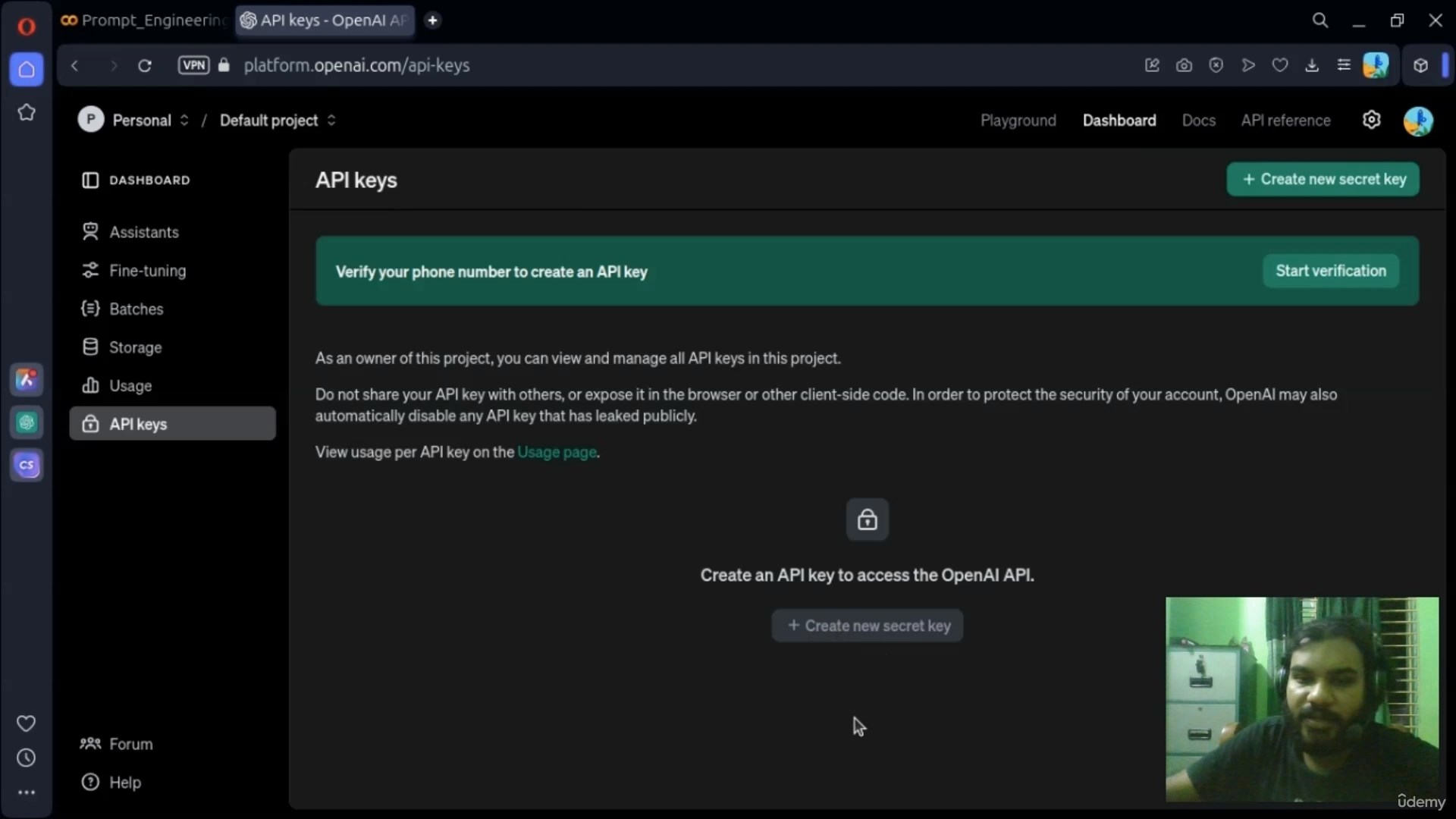Open the ChatGPT sidebar icon
This screenshot has height=819, width=1456.
27,422
